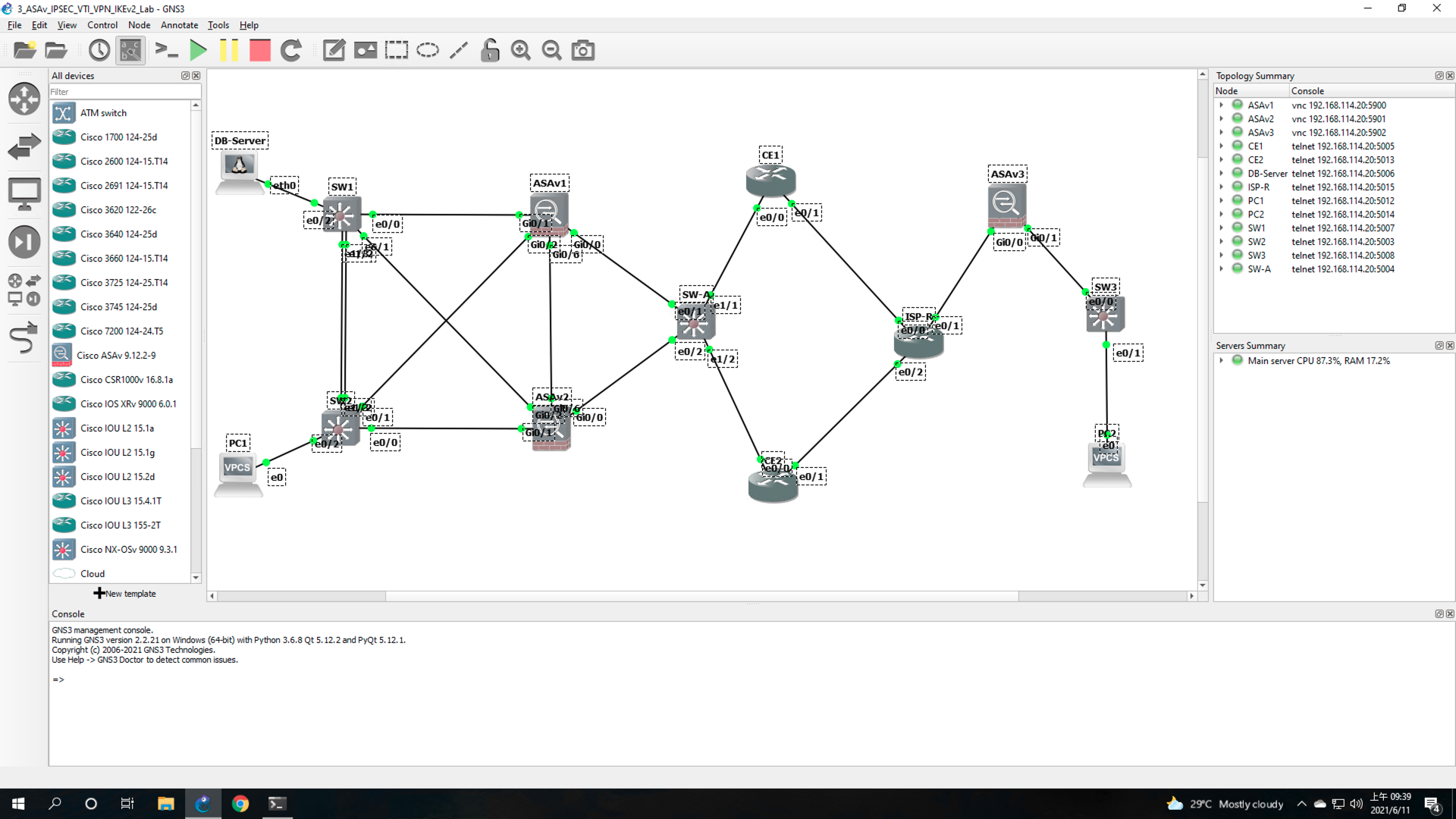Browse switches in the device sidebar

coord(24,146)
